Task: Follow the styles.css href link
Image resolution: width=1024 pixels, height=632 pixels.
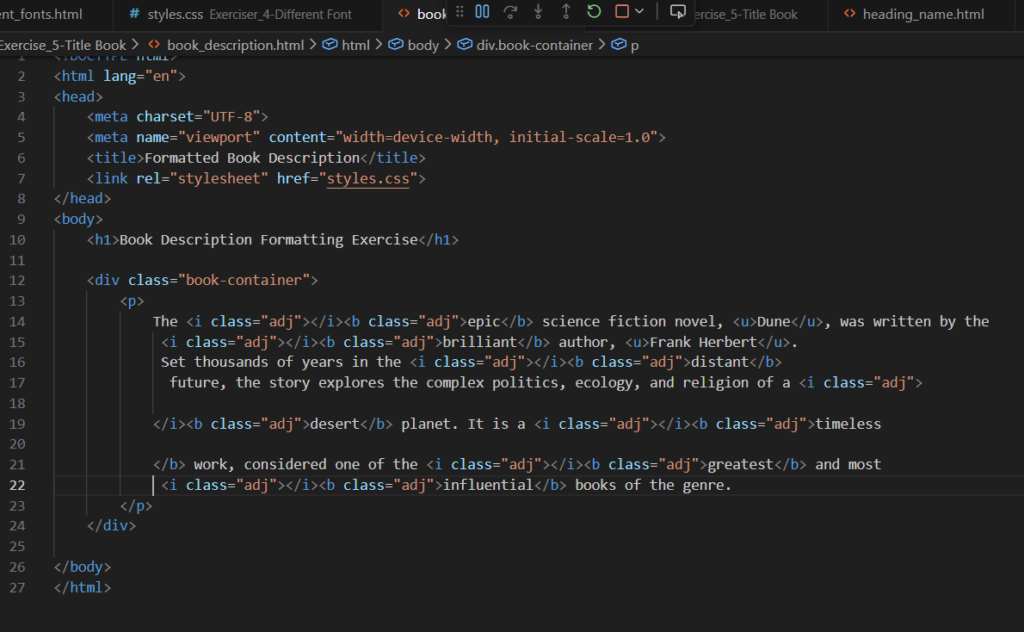Action: click(367, 178)
